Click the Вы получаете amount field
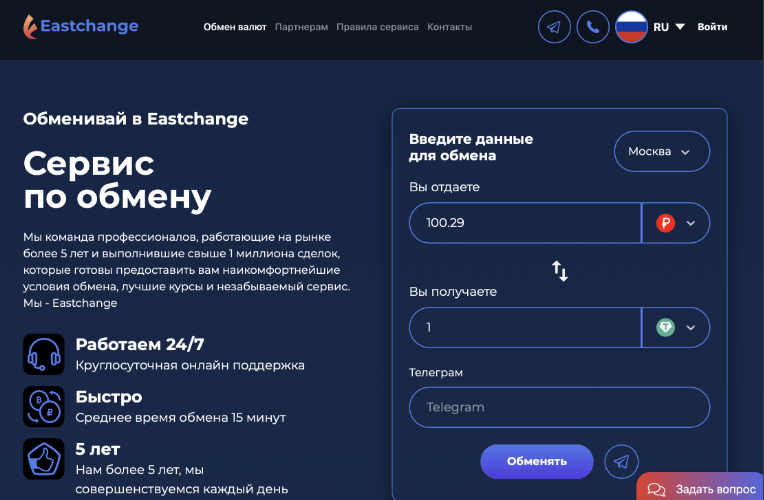Screen dimensions: 764x500 point(525,327)
